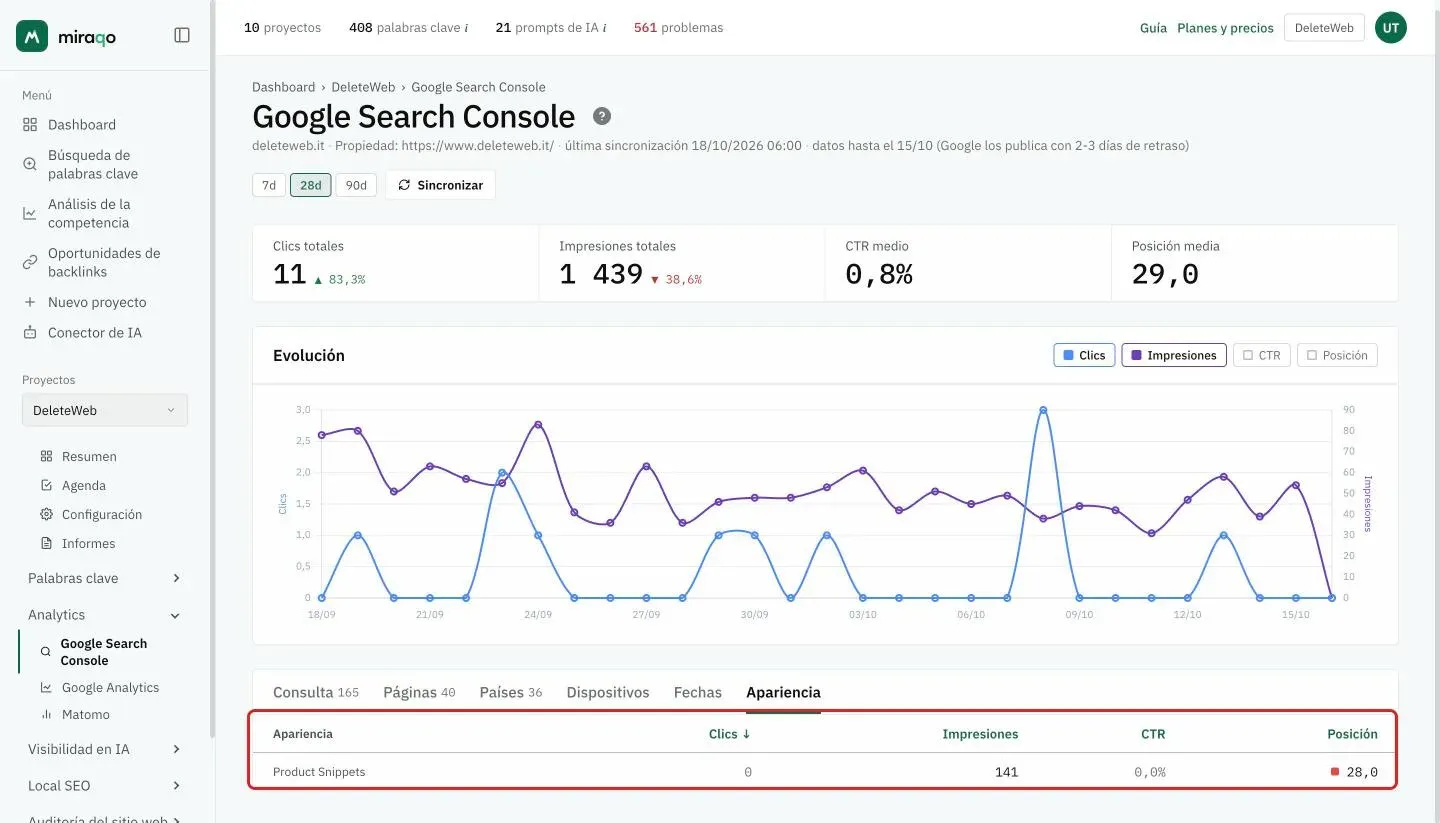Click the Dashboard breadcrumb link
This screenshot has height=823, width=1440.
(x=283, y=87)
